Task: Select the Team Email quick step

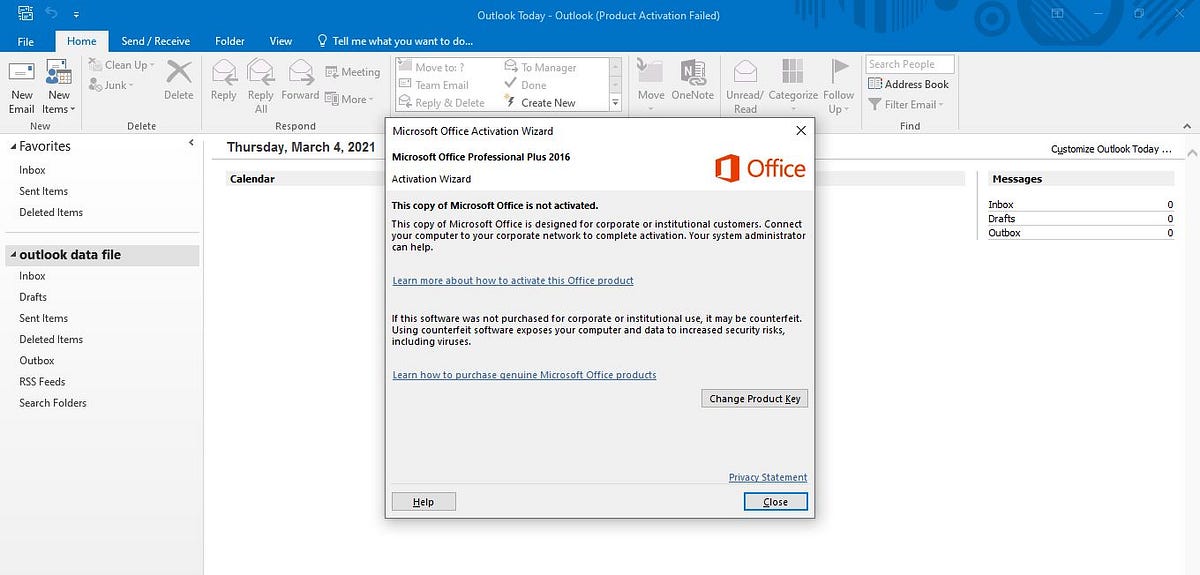Action: click(x=434, y=85)
